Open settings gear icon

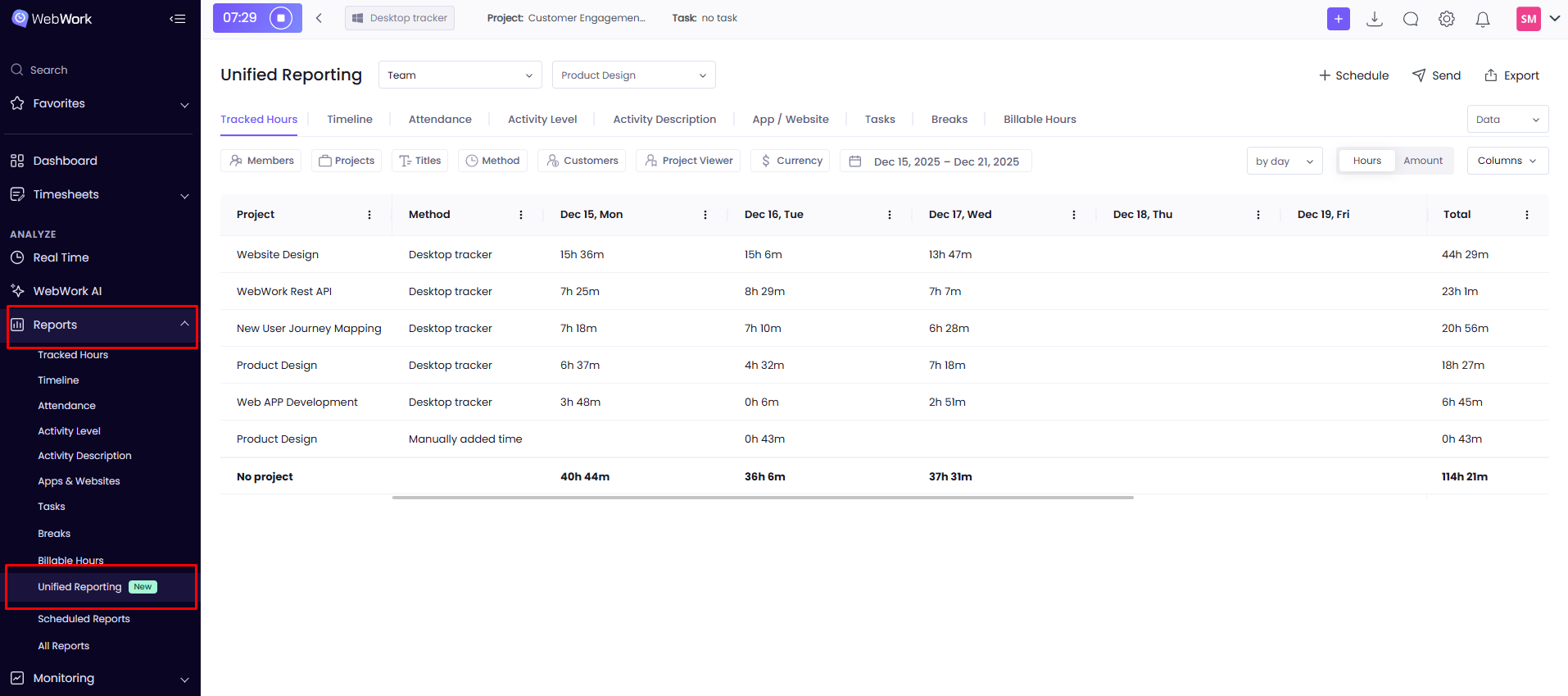[1447, 19]
